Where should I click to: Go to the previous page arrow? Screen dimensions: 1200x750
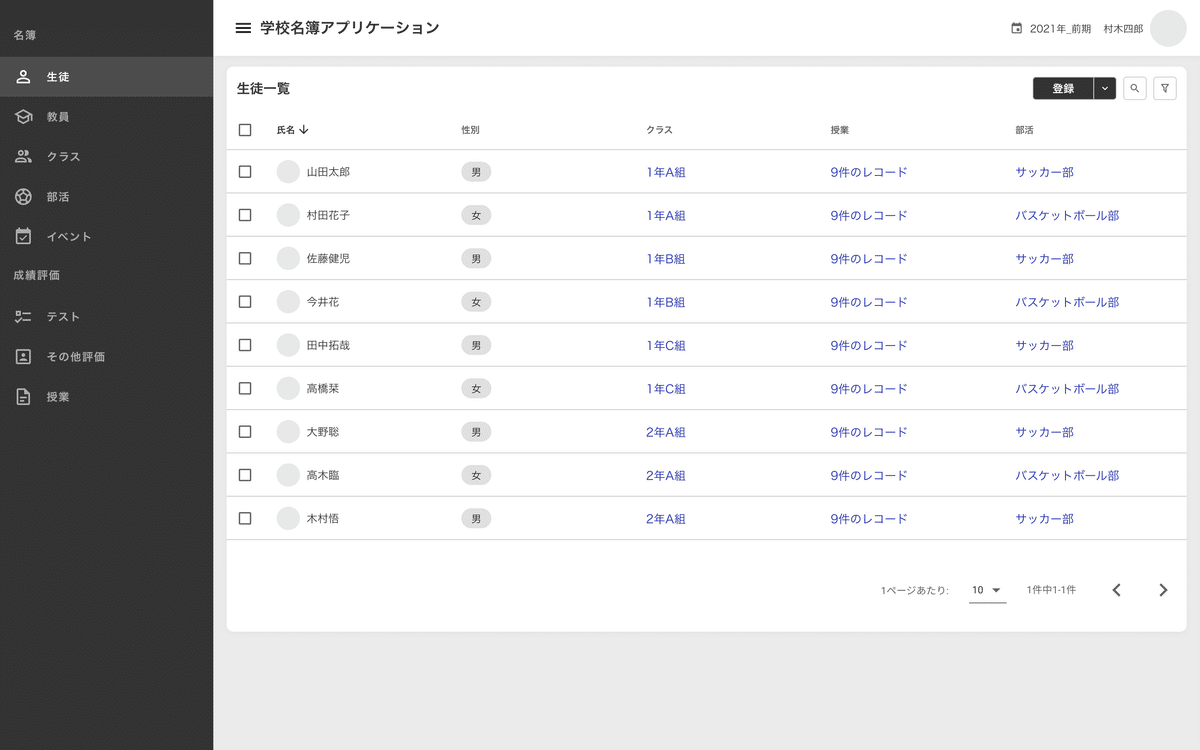point(1117,590)
